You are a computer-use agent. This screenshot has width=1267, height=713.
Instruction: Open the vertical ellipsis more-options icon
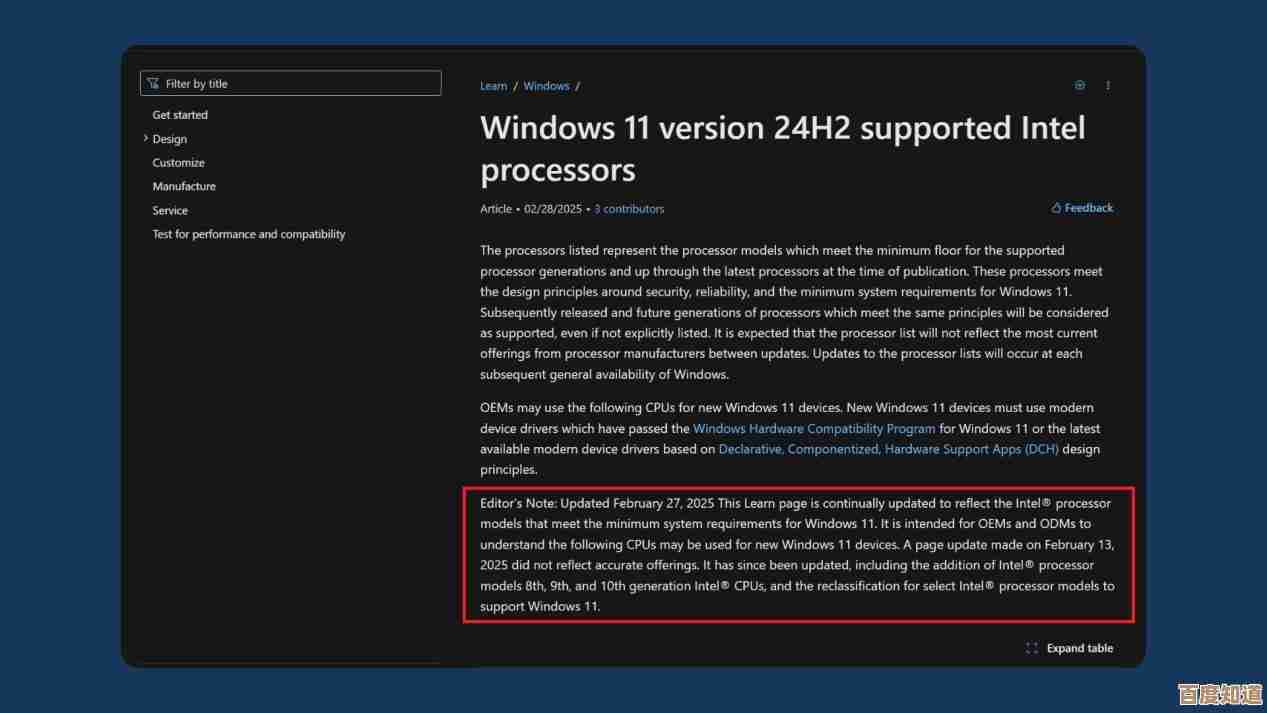[1108, 85]
